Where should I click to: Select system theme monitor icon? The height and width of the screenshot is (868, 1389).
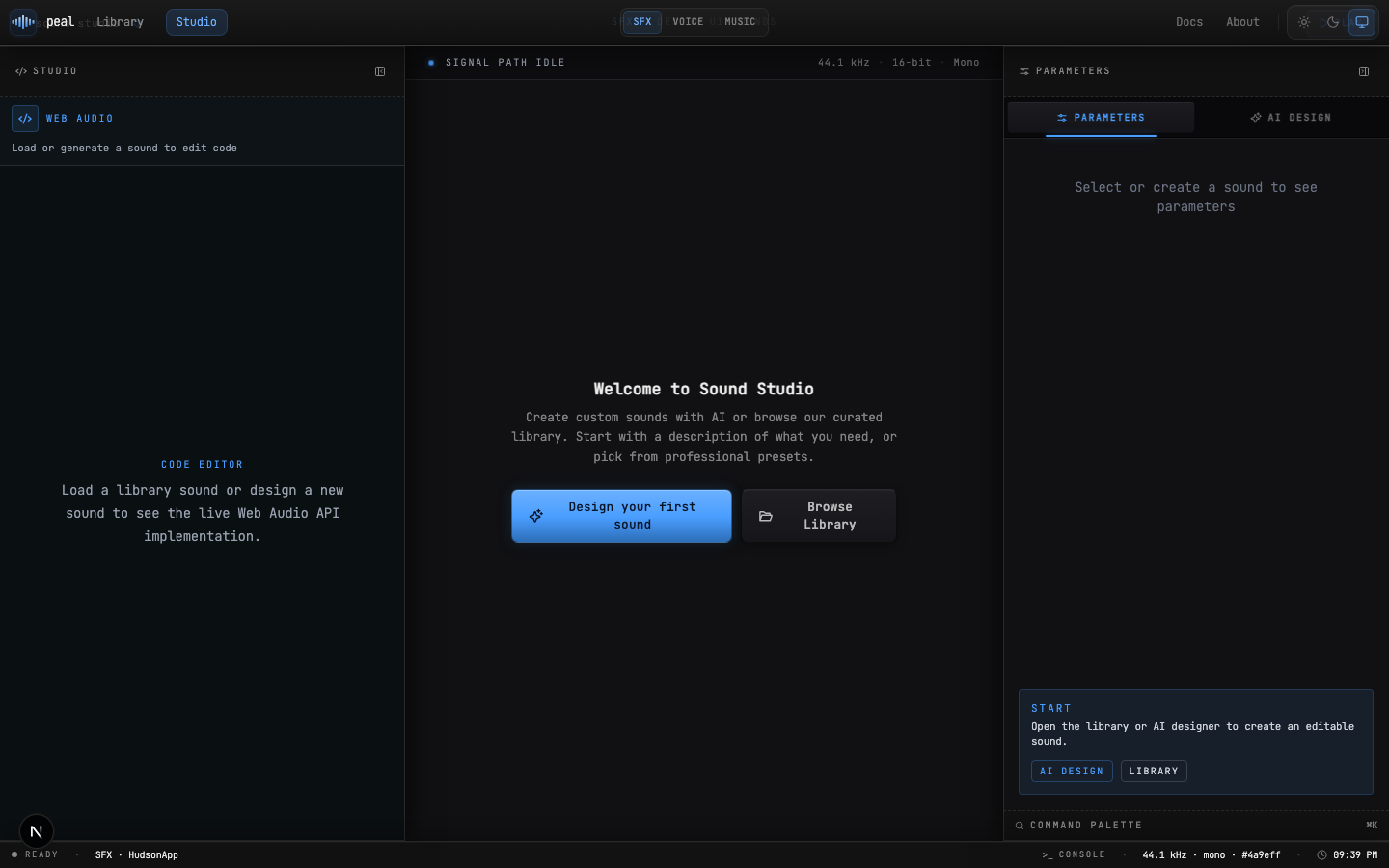click(1362, 22)
